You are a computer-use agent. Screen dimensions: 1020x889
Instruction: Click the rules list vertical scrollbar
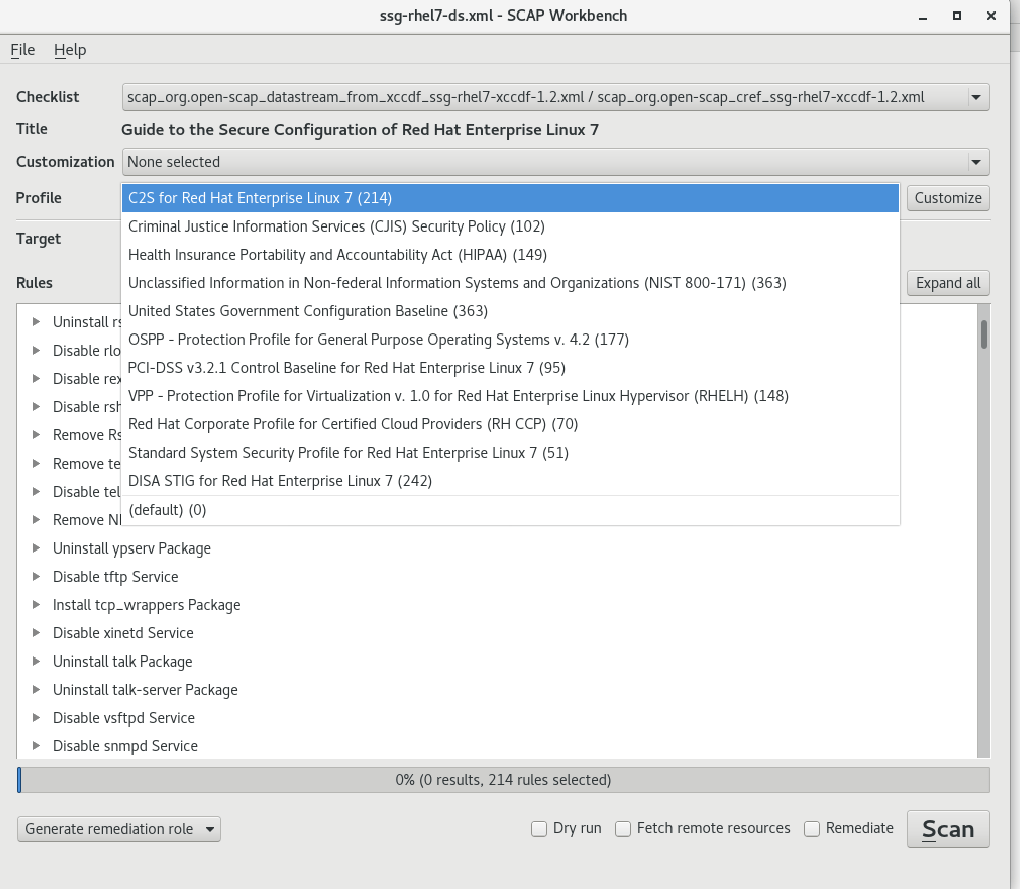point(984,530)
